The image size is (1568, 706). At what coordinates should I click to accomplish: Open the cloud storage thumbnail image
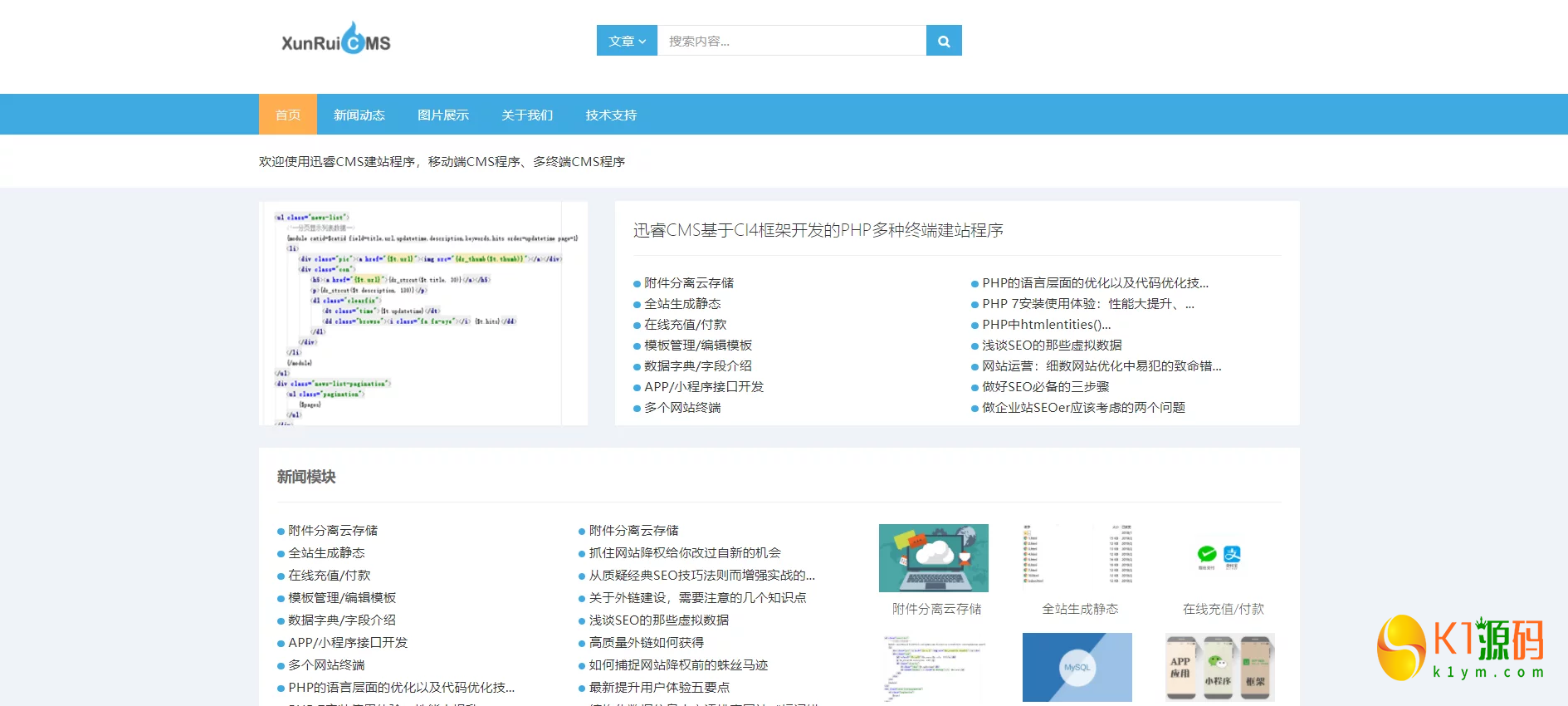[933, 557]
